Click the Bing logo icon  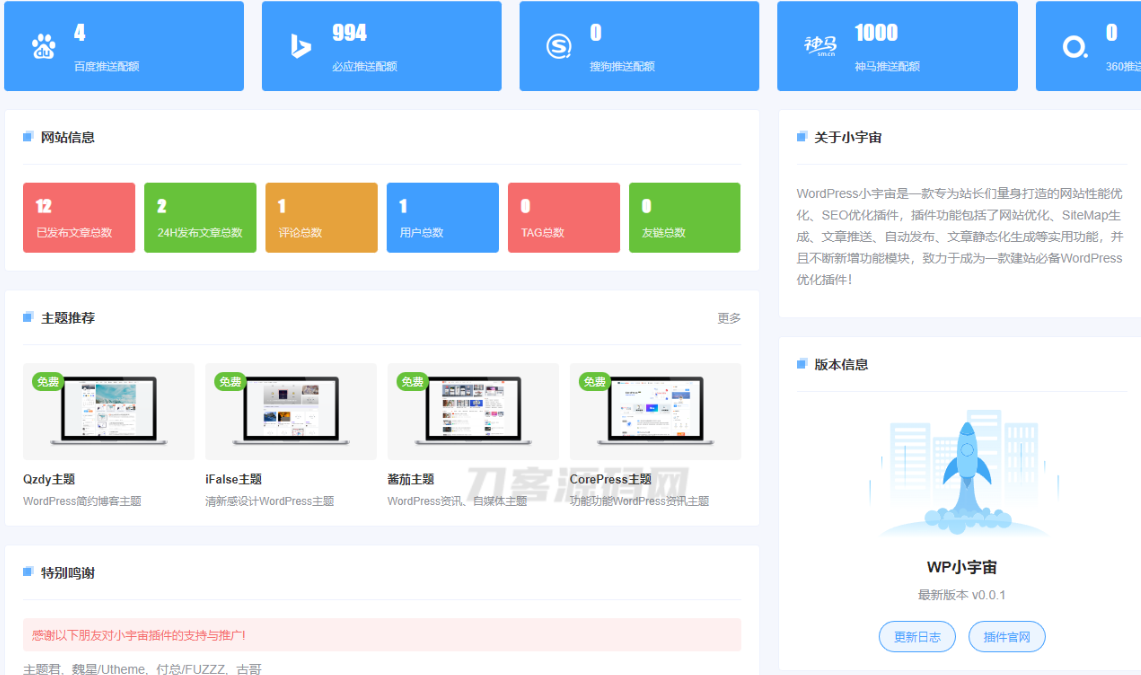[x=301, y=47]
